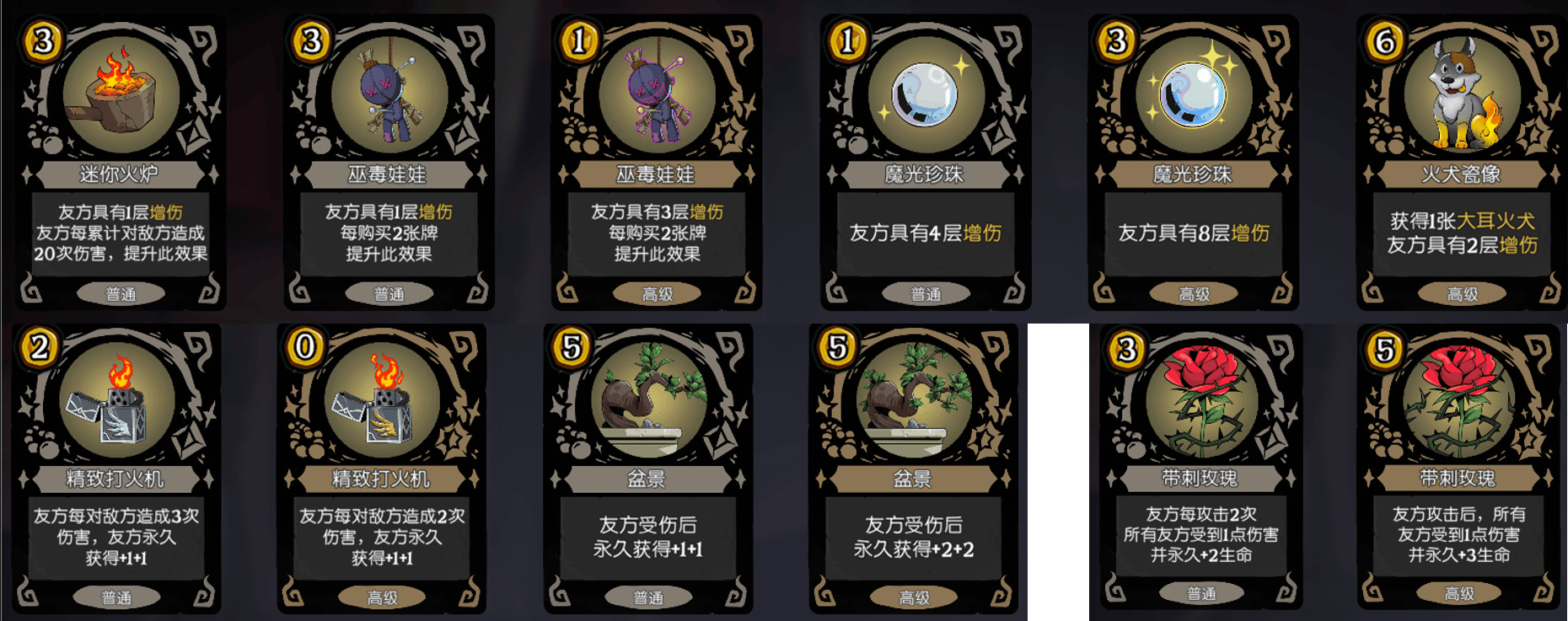Screen dimensions: 1568x621
Task: Select the bonsai tree icon on the 普通 盆景 card
Action: coord(647,398)
